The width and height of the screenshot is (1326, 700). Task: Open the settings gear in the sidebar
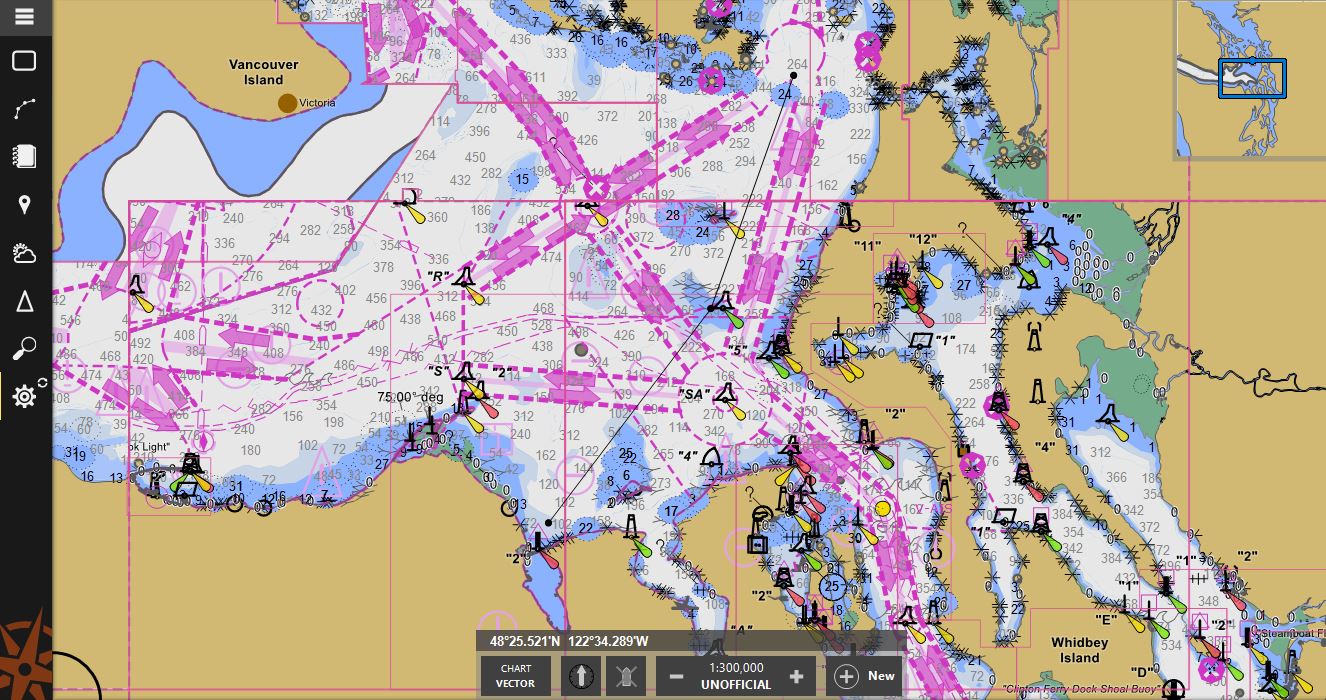click(x=22, y=396)
